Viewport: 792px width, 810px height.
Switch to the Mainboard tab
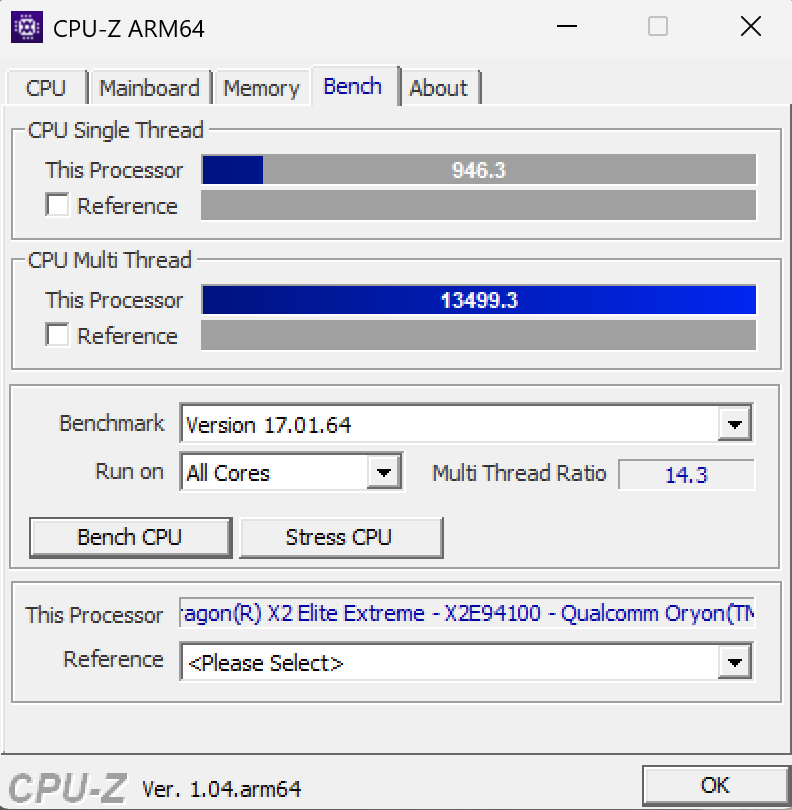[149, 88]
